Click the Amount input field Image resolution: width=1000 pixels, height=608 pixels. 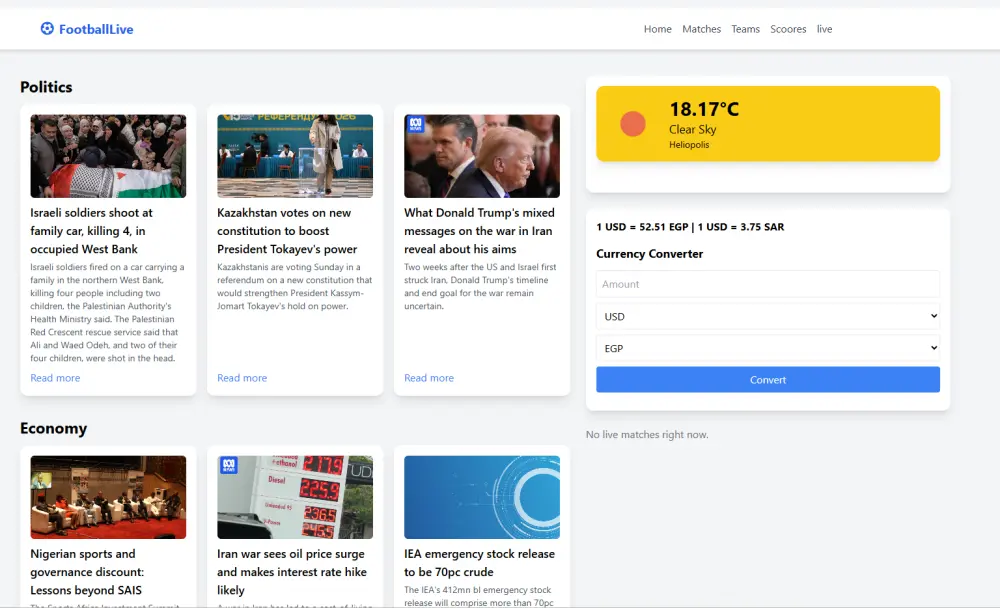[x=767, y=284]
